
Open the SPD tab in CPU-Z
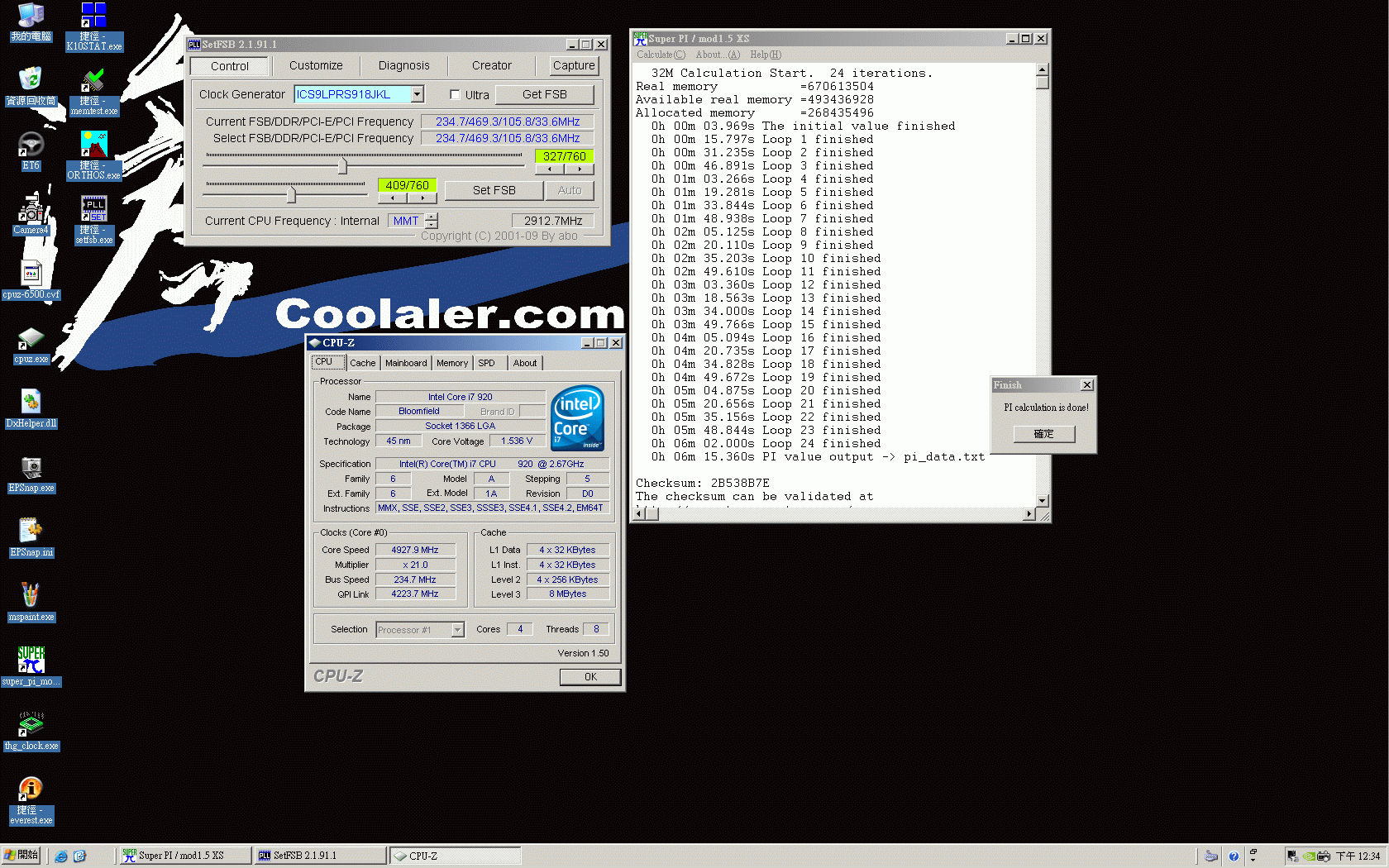[x=487, y=363]
